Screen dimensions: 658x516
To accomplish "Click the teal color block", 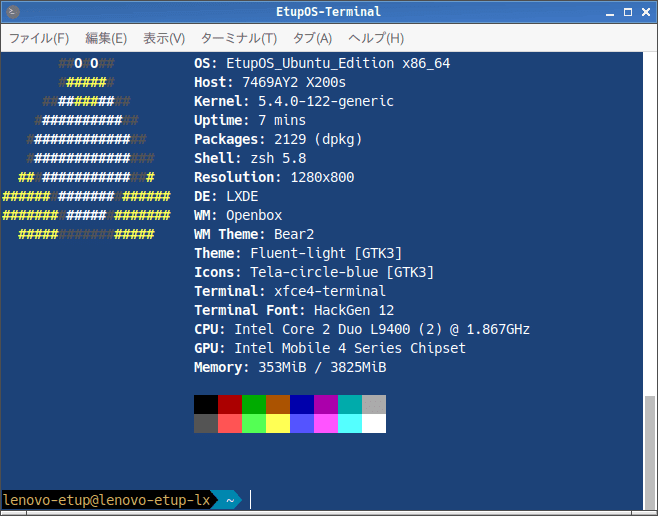I will [350, 404].
